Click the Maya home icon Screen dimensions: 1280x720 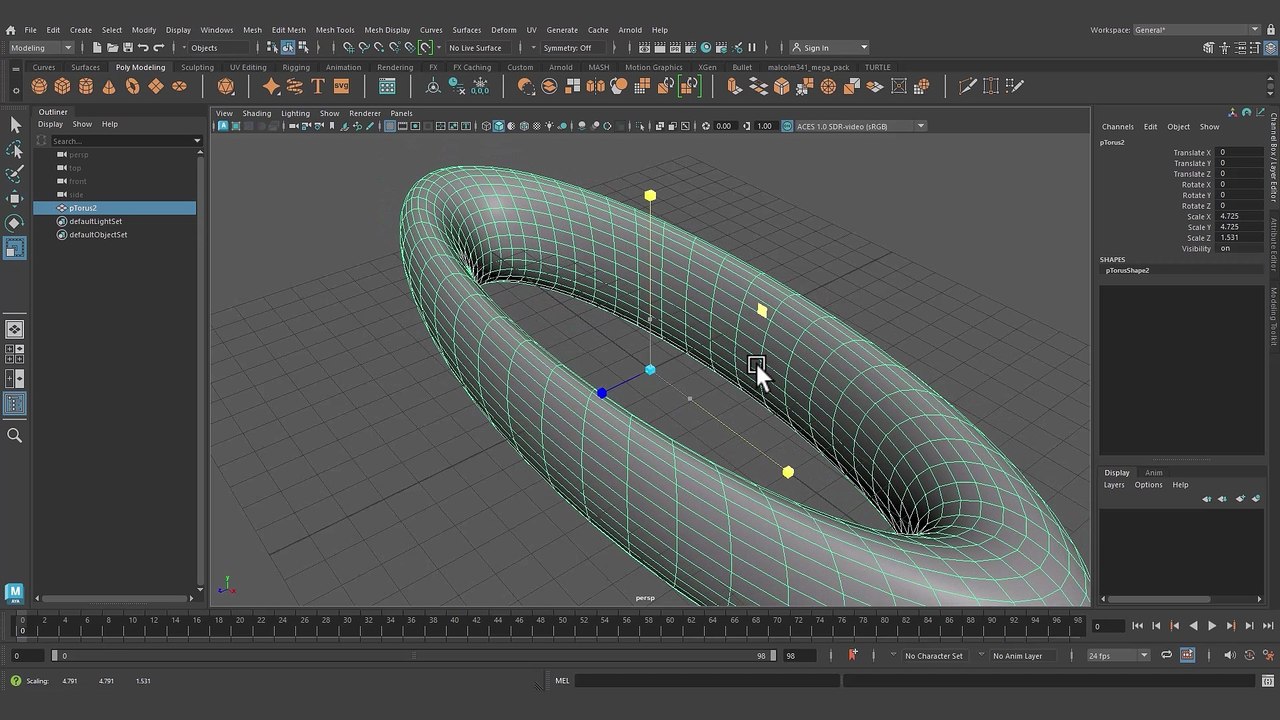[x=10, y=30]
